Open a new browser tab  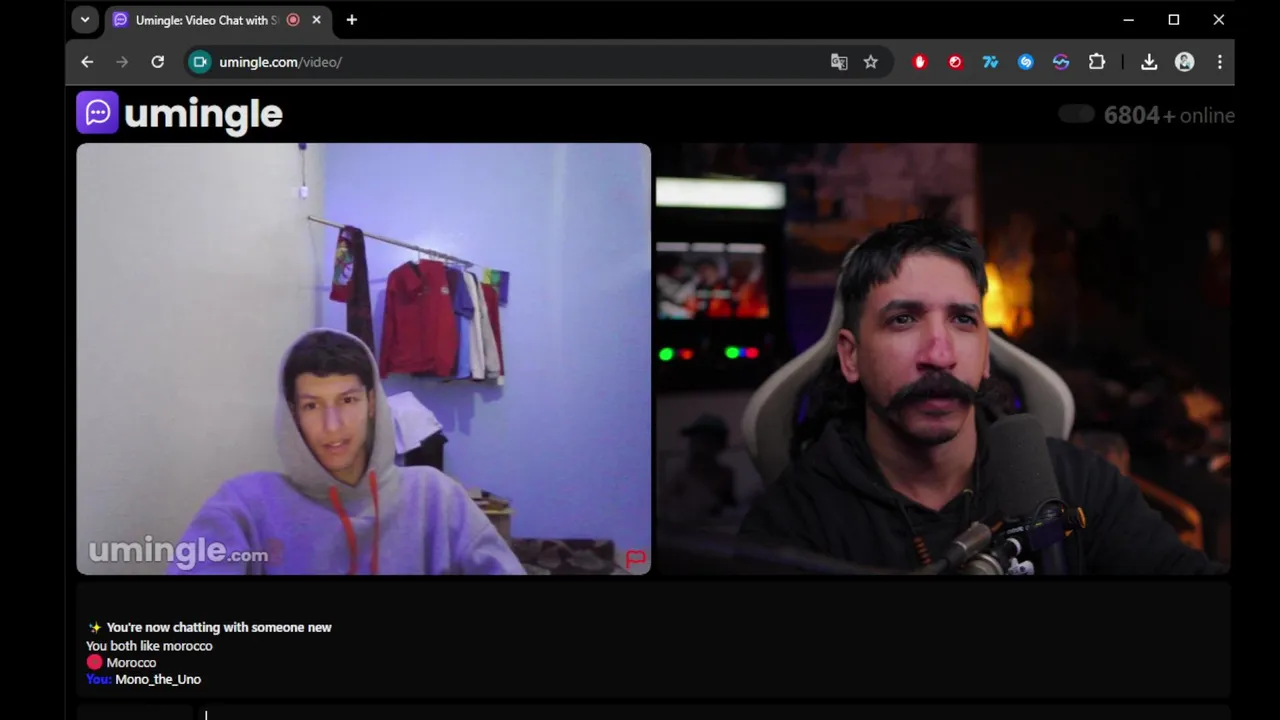coord(351,20)
